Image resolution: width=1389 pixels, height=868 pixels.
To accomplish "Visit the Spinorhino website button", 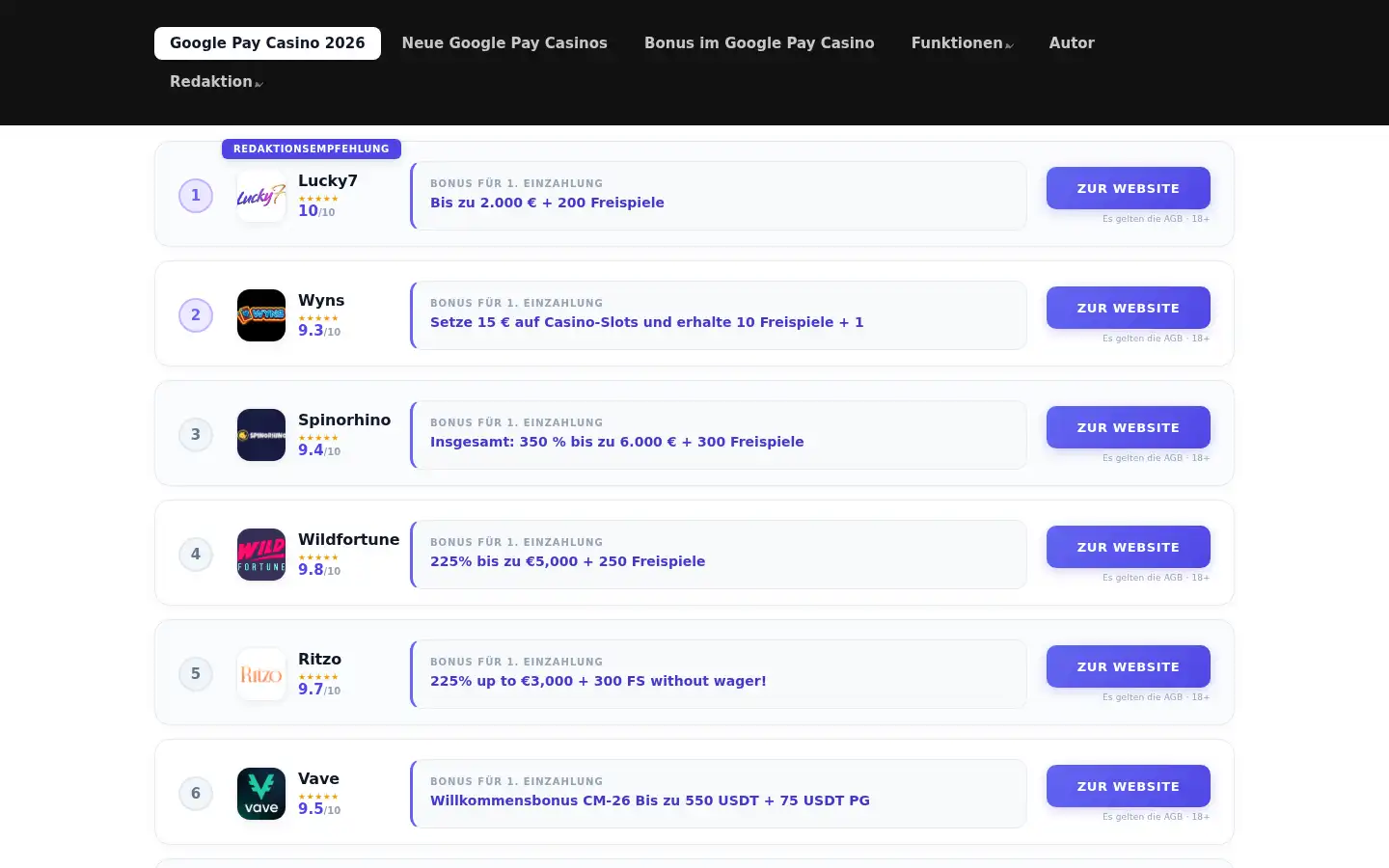I will tap(1129, 427).
